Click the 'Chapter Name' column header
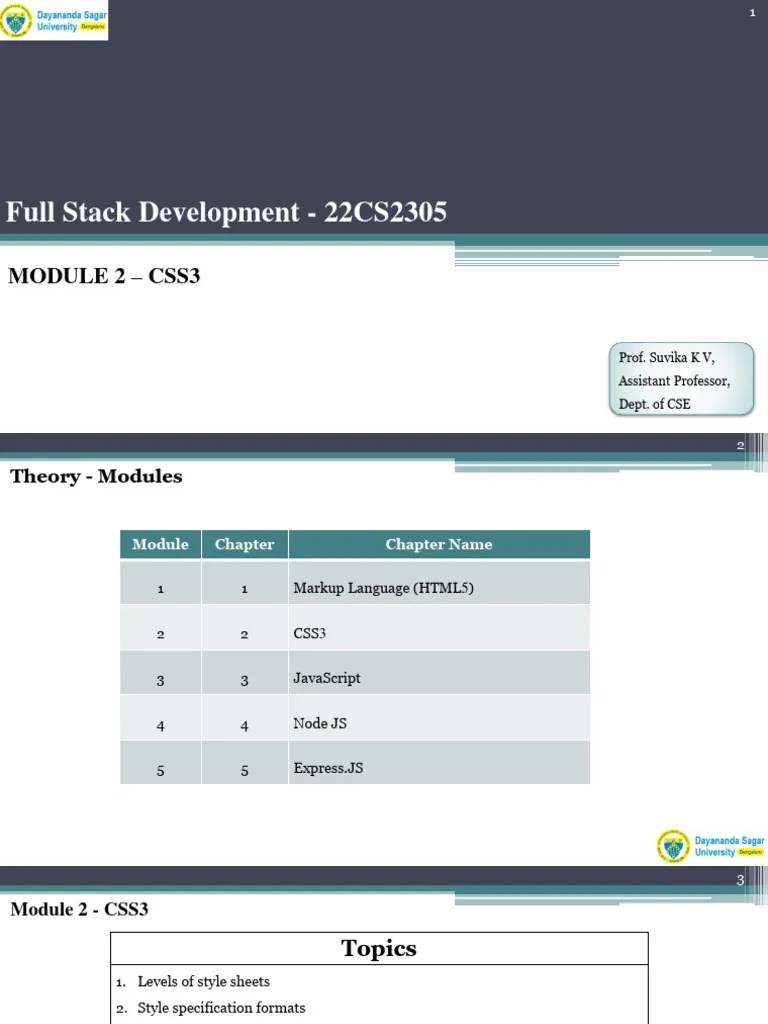The height and width of the screenshot is (1024, 768). coord(439,545)
